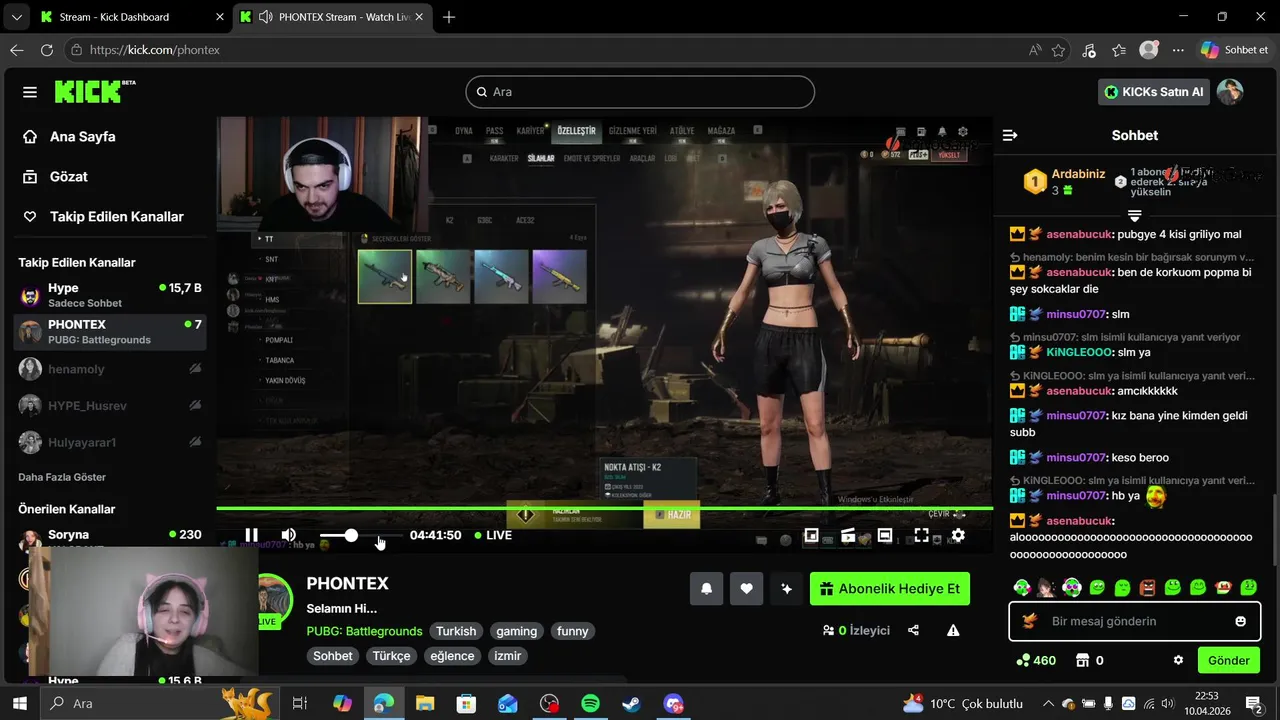The height and width of the screenshot is (720, 1280).
Task: Click KICKs Satın Al button
Action: [1154, 92]
